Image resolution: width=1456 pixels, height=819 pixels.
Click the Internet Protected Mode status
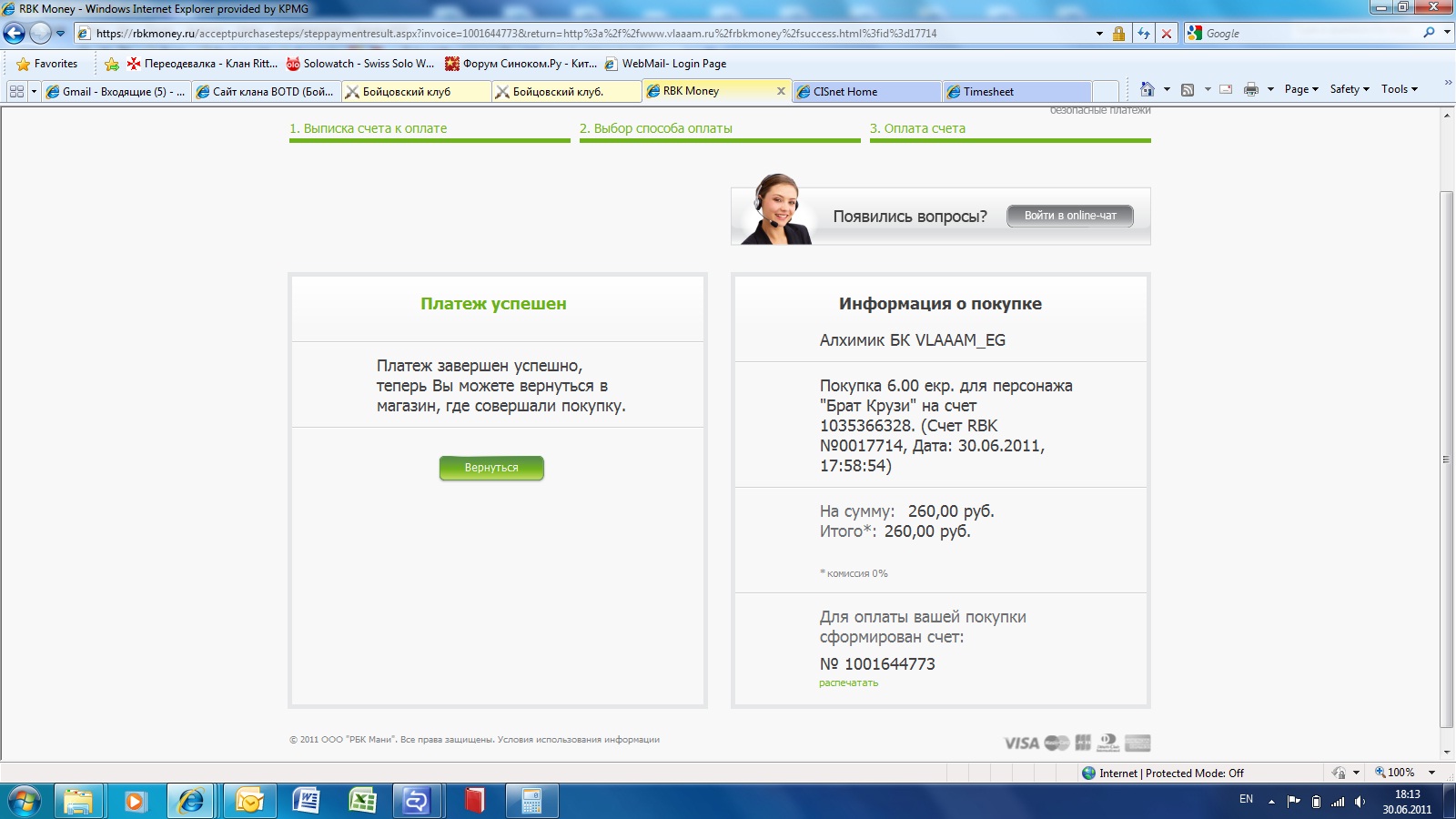pos(1162,773)
